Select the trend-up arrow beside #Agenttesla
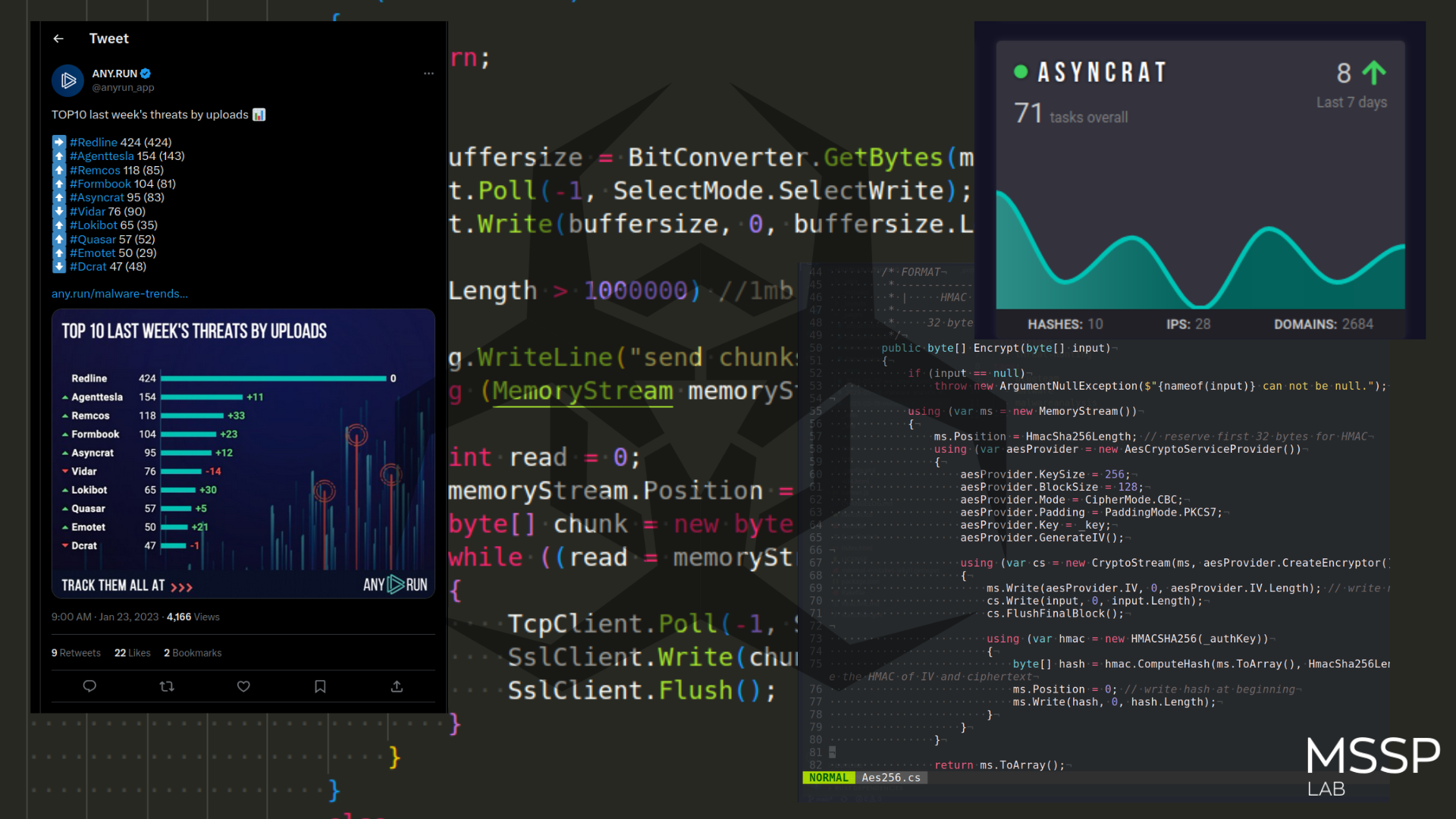Viewport: 1456px width, 819px height. [x=59, y=155]
